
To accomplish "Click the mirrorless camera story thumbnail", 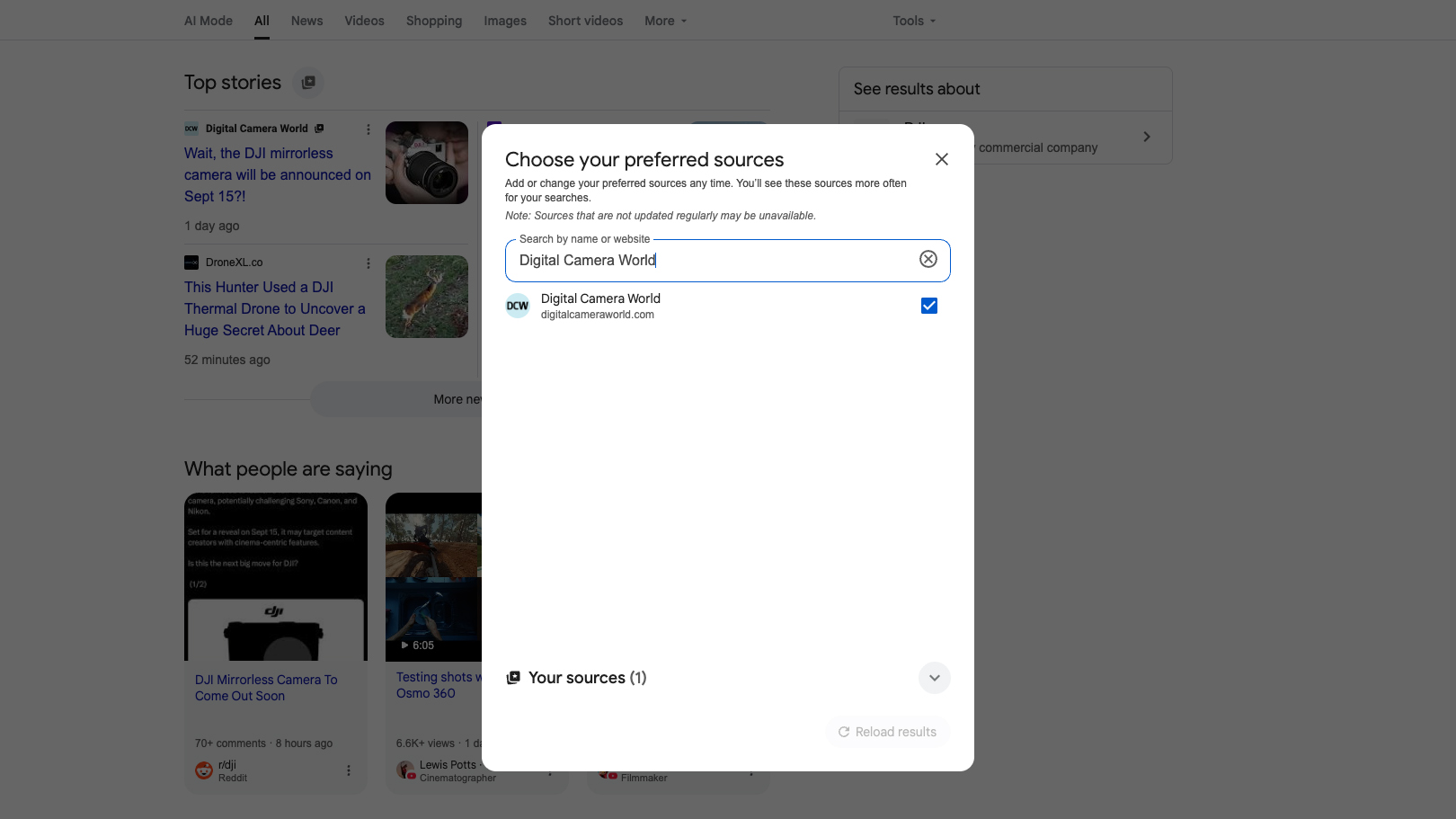I will (x=427, y=163).
